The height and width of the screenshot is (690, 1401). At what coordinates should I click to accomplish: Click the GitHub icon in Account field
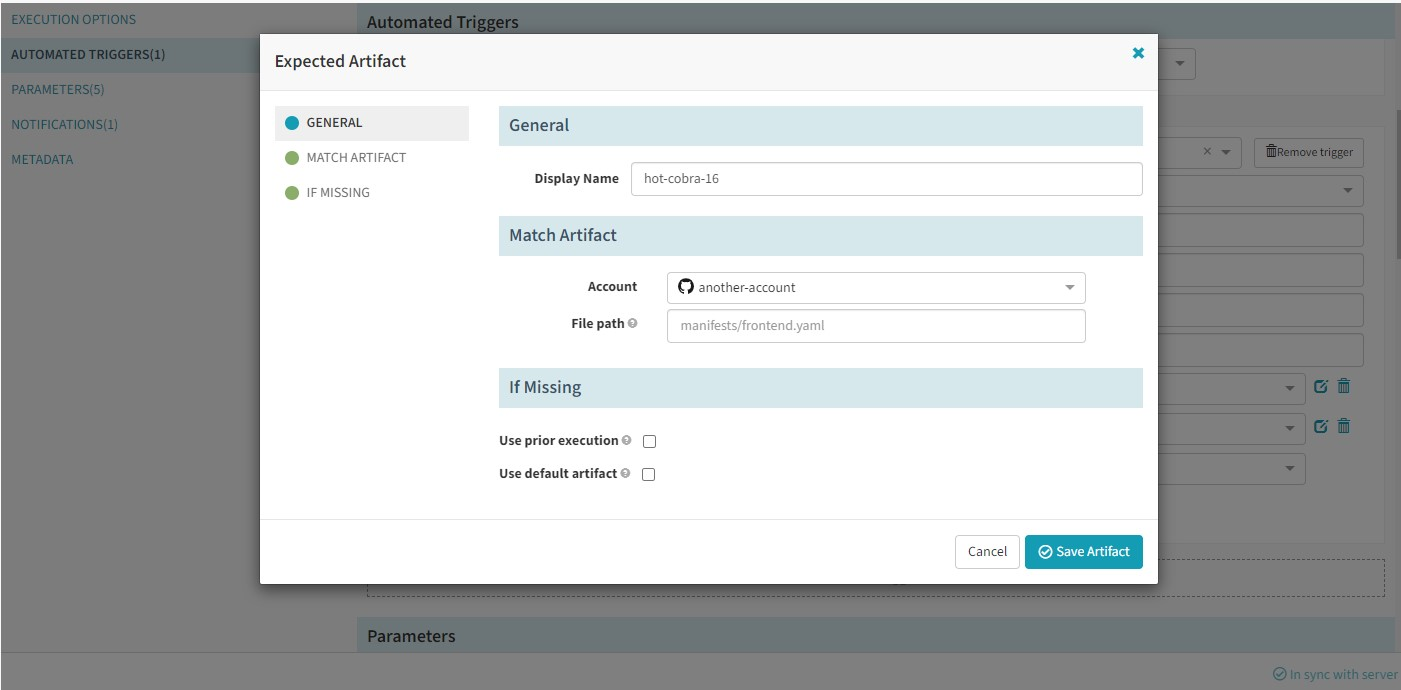[685, 287]
